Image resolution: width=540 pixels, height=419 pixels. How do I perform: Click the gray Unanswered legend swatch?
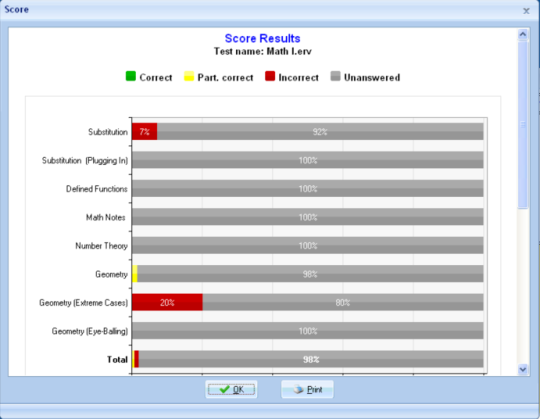[x=335, y=76]
